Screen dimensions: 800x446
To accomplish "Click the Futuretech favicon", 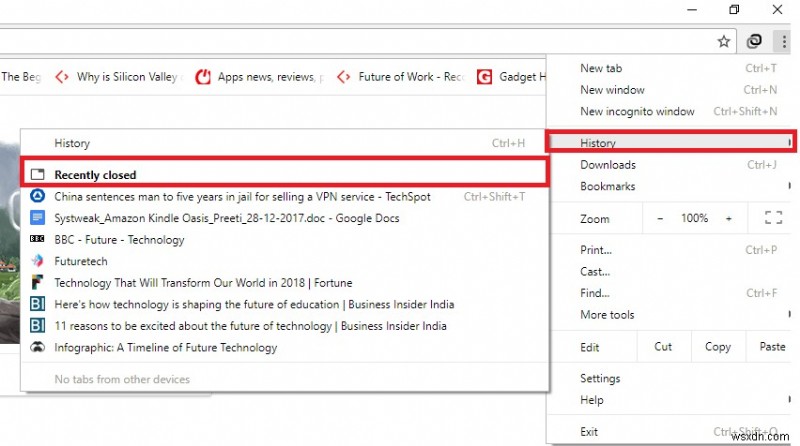I will [37, 261].
